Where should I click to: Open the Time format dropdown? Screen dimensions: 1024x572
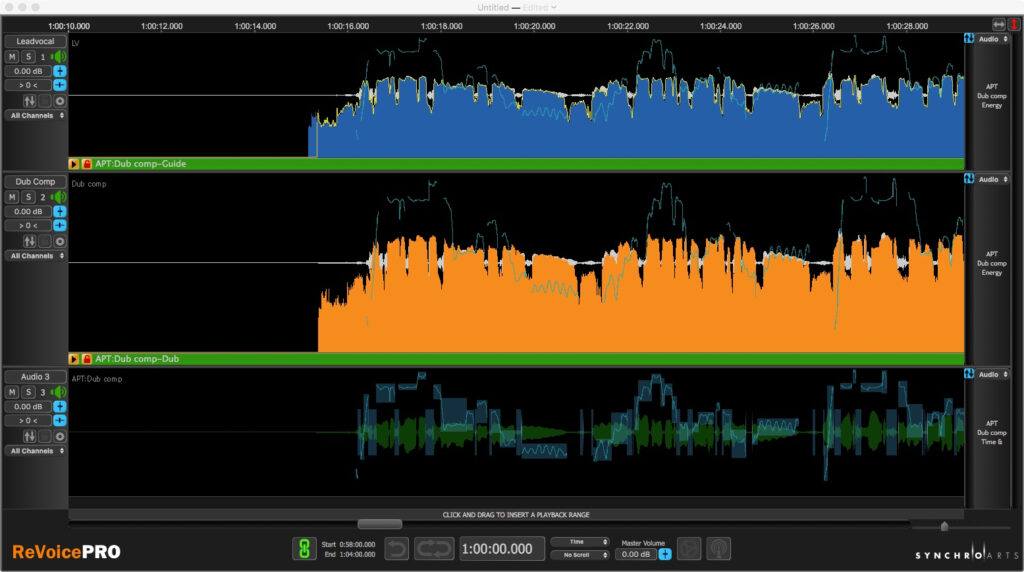pos(580,542)
